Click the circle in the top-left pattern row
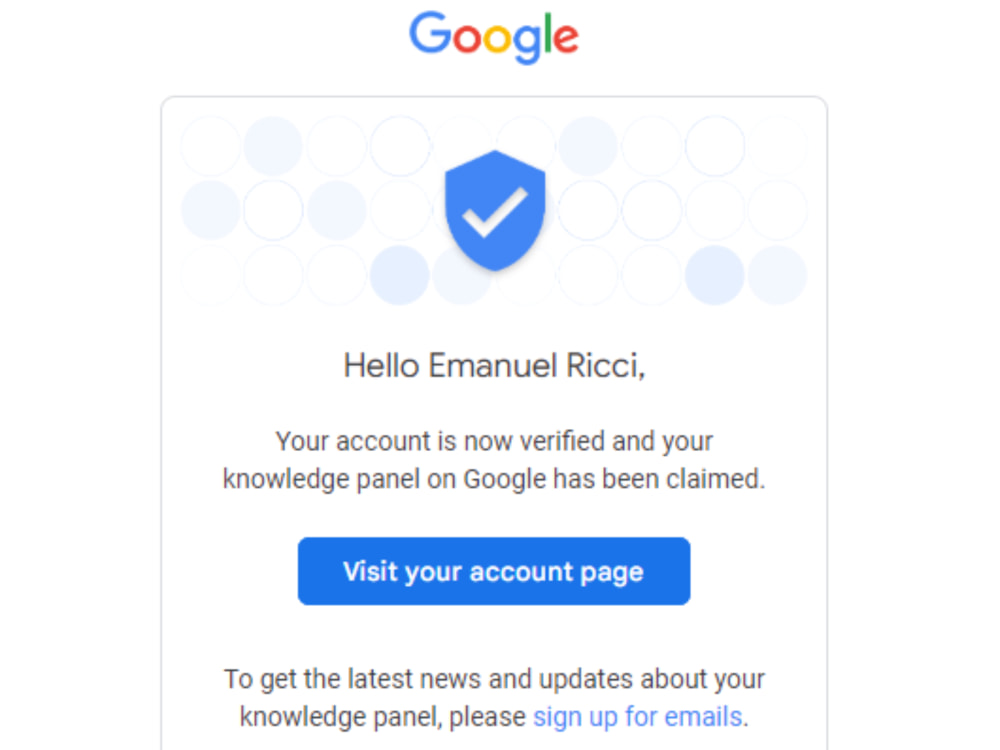Screen dimensions: 1000x750 [210, 143]
